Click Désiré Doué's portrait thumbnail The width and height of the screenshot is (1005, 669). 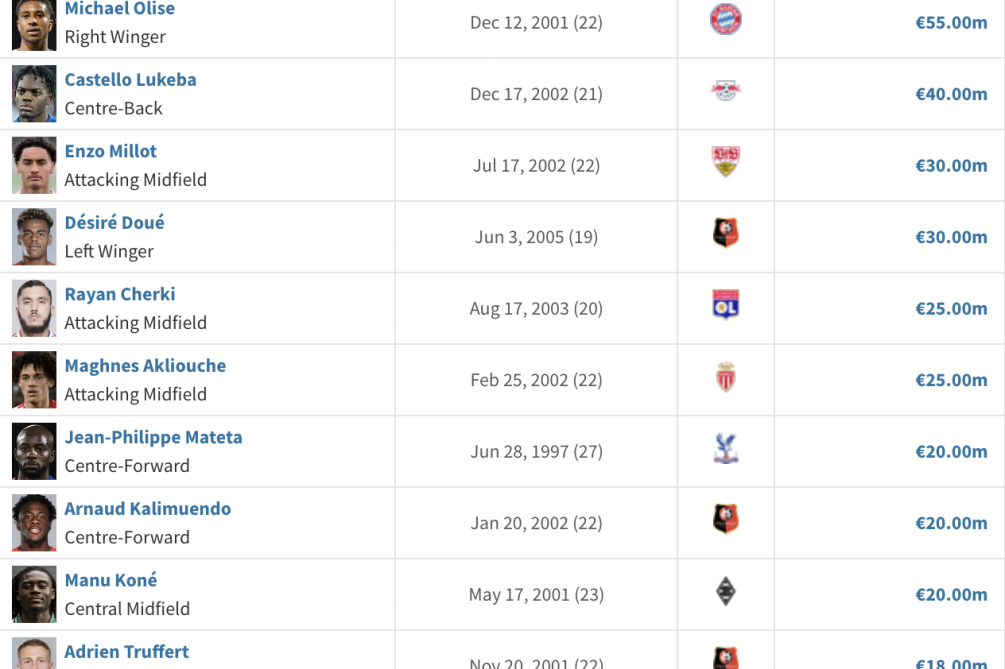pyautogui.click(x=34, y=236)
